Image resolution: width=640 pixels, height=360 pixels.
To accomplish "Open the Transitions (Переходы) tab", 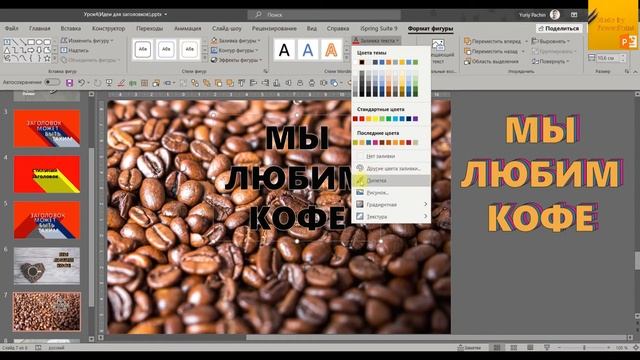I will (x=149, y=29).
